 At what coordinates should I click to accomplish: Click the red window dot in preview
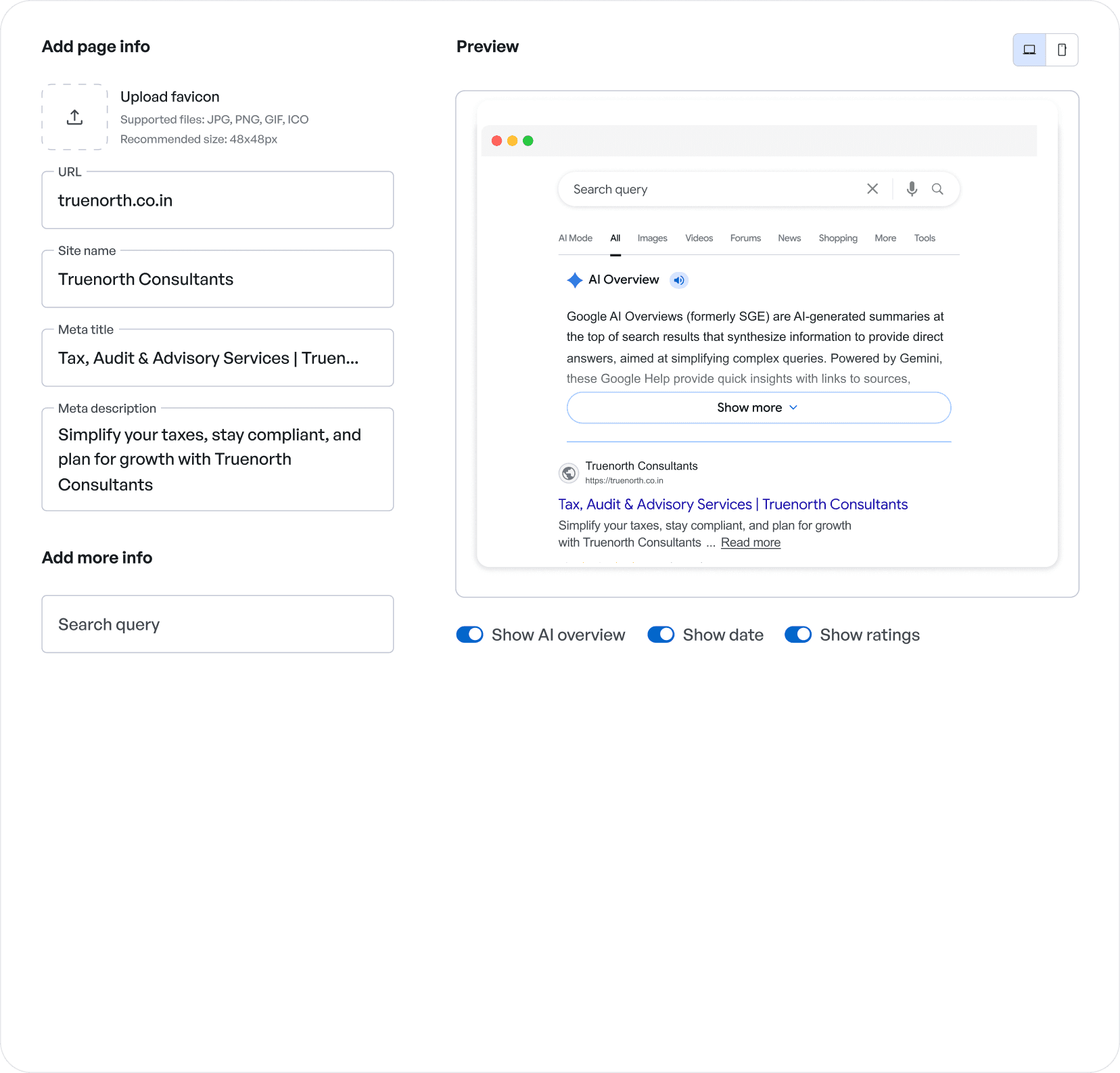coord(496,141)
